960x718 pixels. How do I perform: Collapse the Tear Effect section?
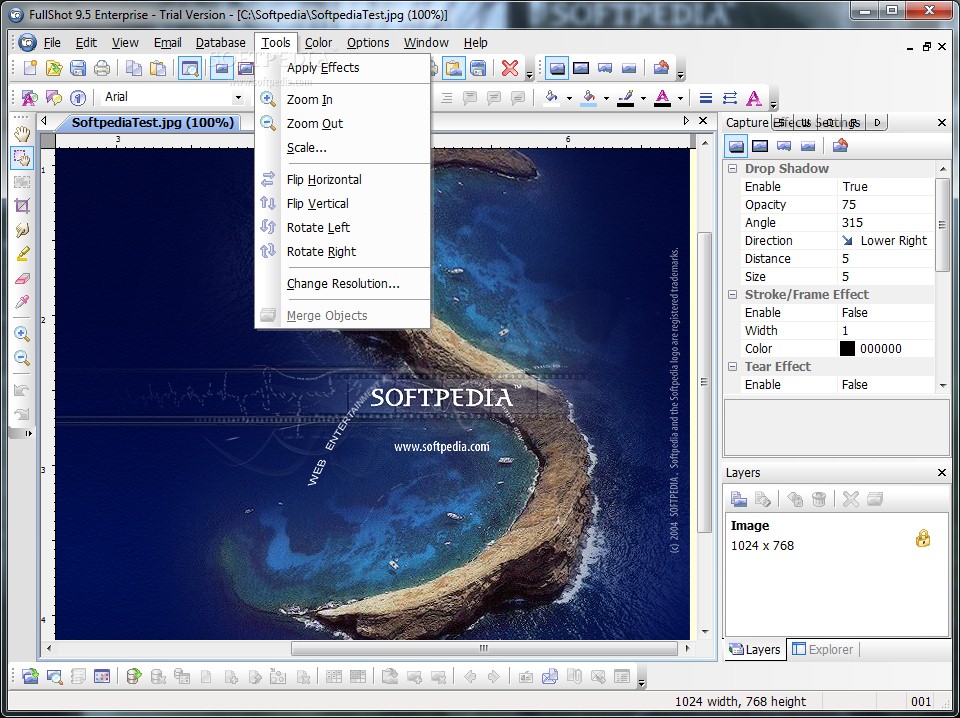point(732,367)
